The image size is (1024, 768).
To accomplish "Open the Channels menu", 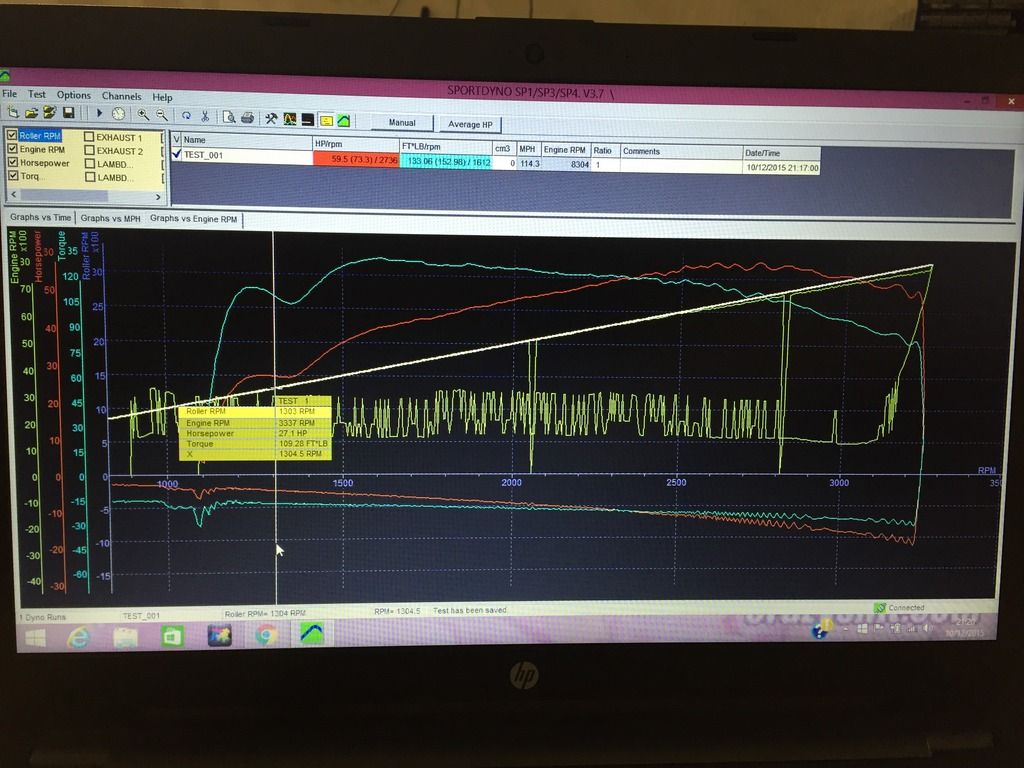I will (121, 96).
